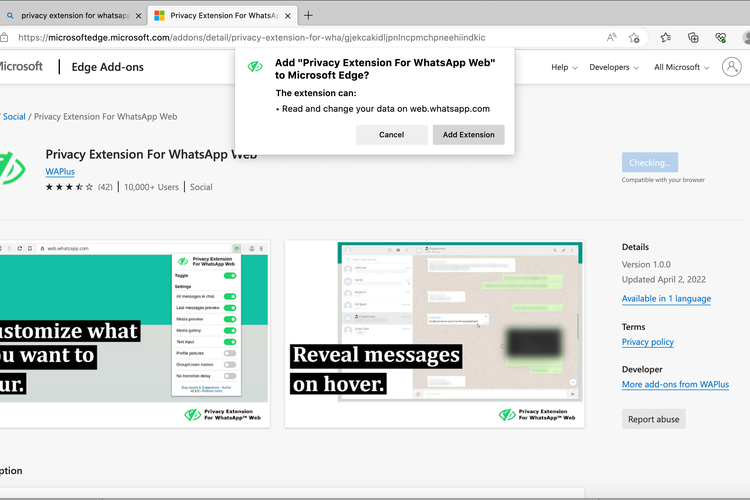This screenshot has width=750, height=500.
Task: Expand the Help dropdown menu
Action: (x=564, y=67)
